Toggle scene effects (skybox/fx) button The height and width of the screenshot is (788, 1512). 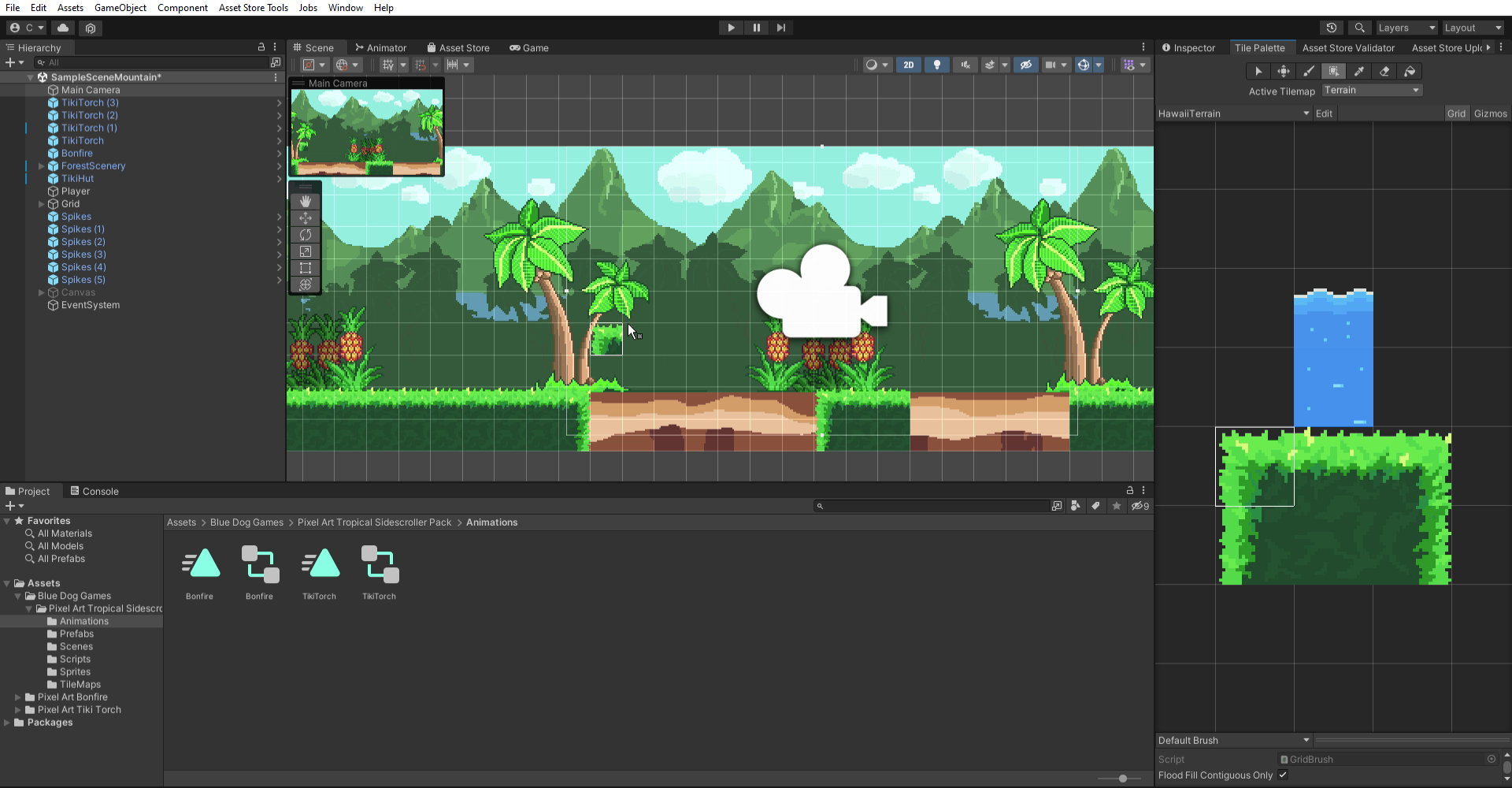[990, 65]
